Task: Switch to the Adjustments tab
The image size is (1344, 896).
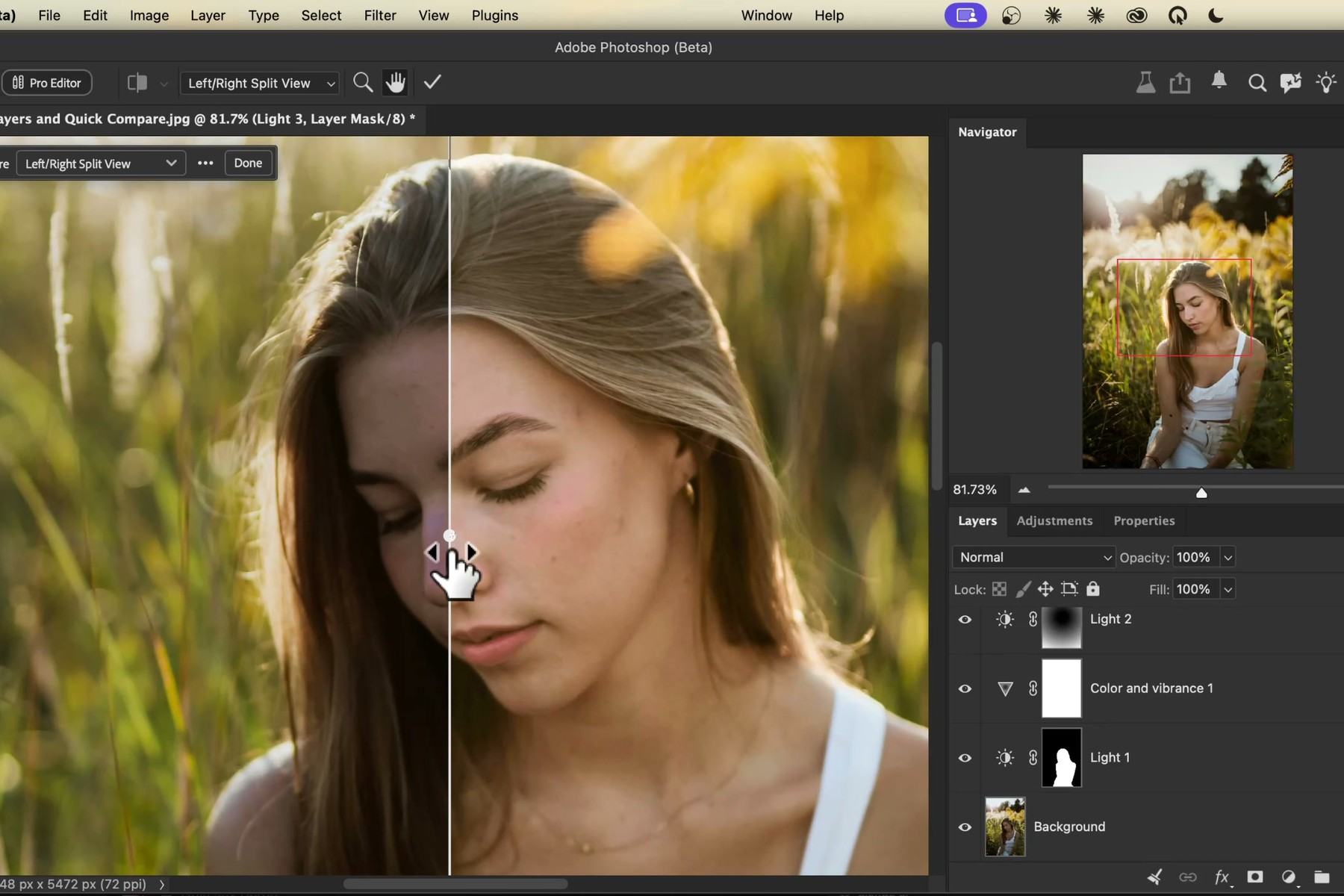Action: (1054, 520)
